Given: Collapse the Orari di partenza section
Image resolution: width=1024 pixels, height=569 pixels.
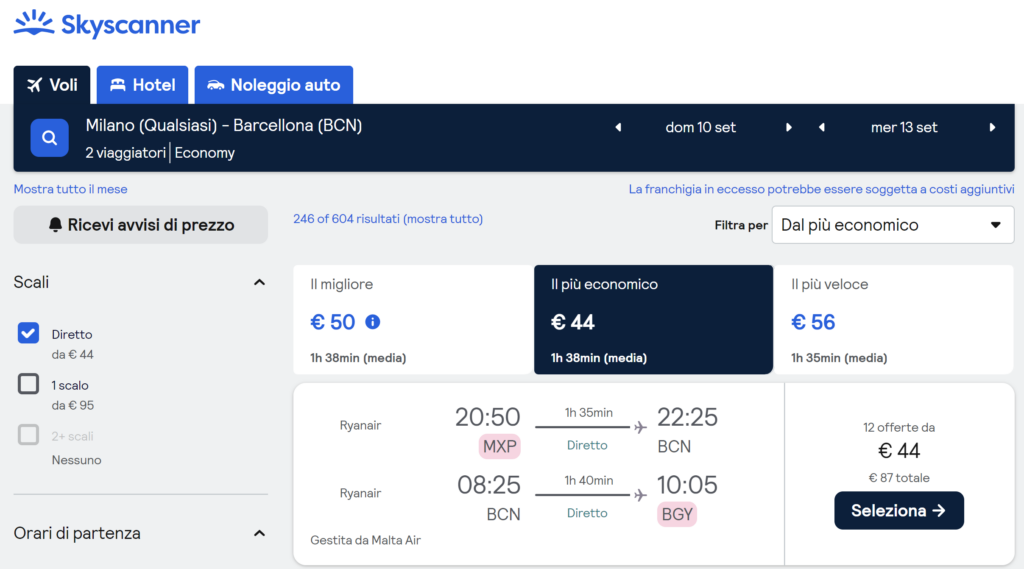Looking at the screenshot, I should (259, 534).
